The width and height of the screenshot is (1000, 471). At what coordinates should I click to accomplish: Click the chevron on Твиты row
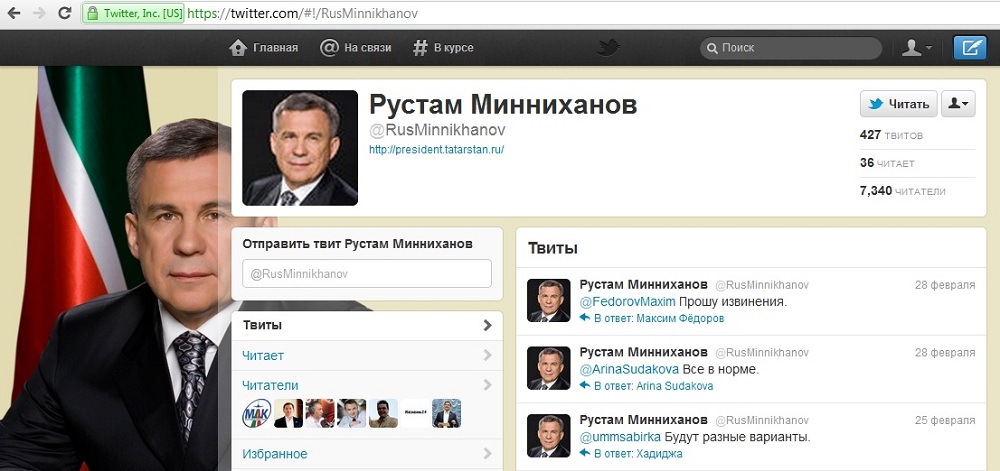click(x=488, y=325)
